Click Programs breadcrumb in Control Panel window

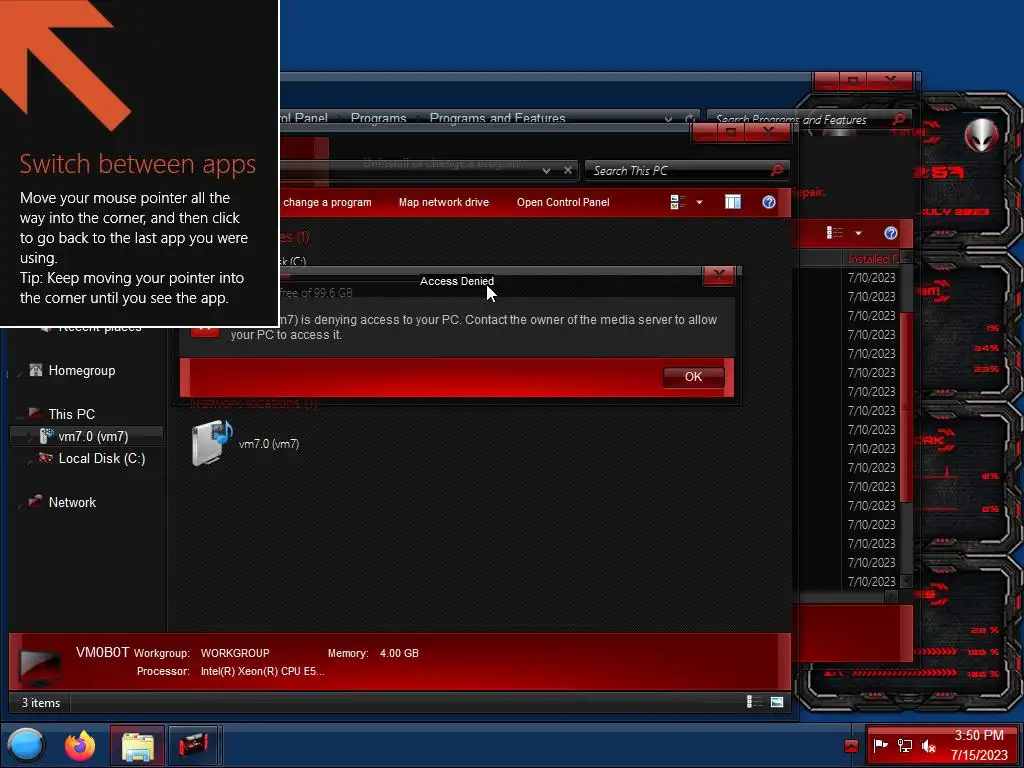pos(378,118)
